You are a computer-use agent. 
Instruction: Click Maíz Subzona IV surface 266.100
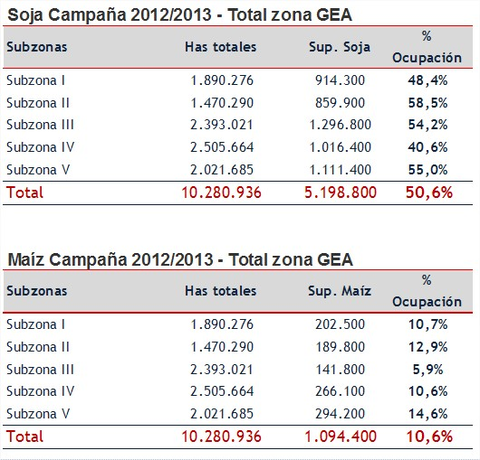pyautogui.click(x=340, y=391)
